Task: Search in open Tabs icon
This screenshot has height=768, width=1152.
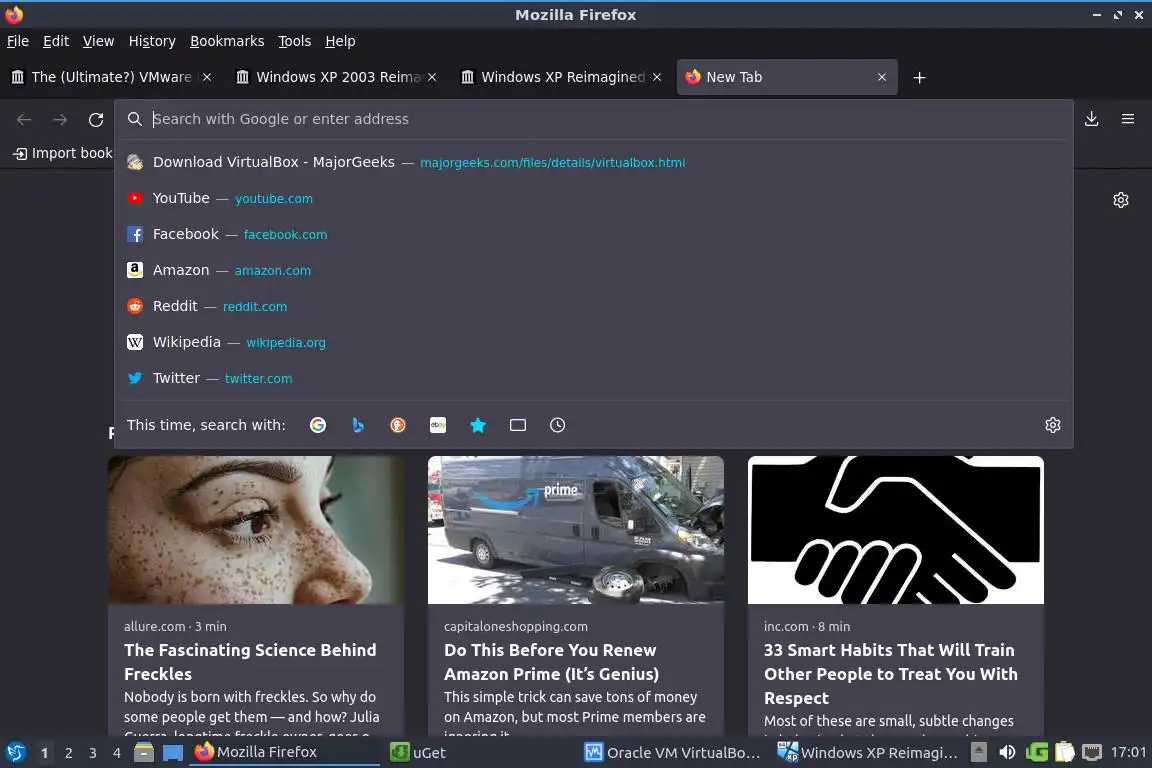Action: [518, 425]
